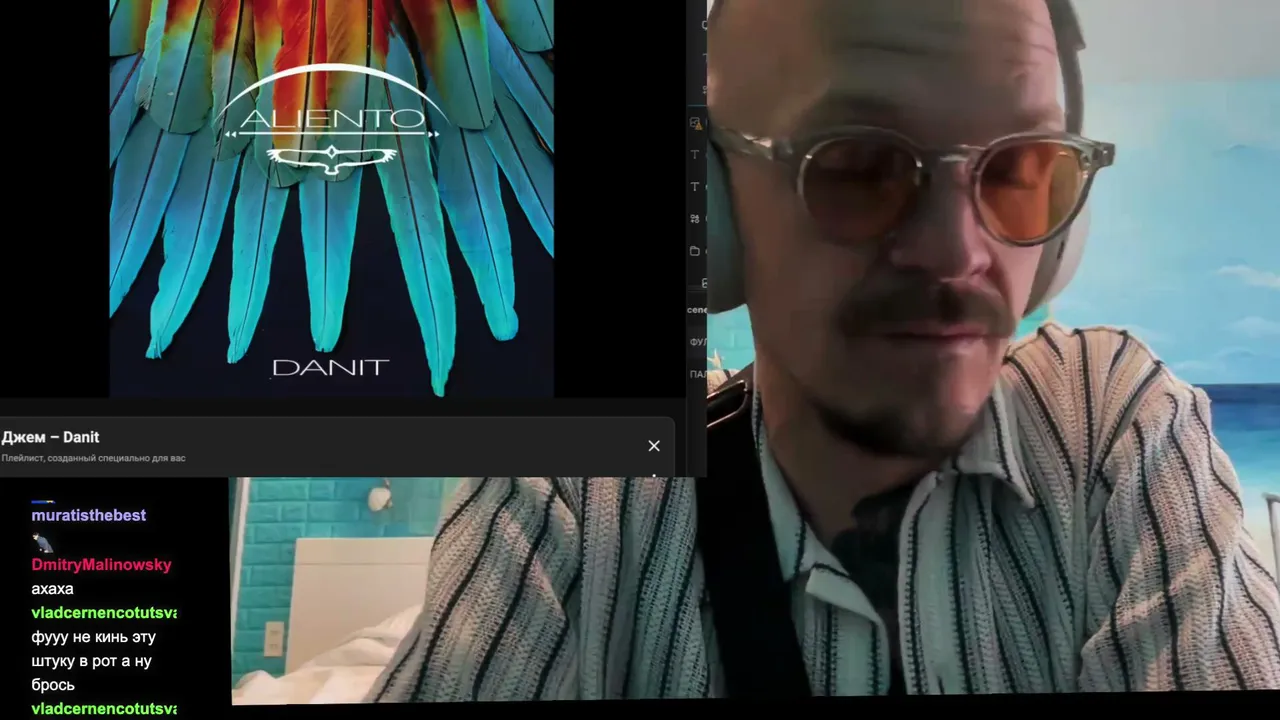Screen dimensions: 1280x720
Task: Open the vladcernencotutsva name above "фууу не кинь"
Action: (104, 612)
